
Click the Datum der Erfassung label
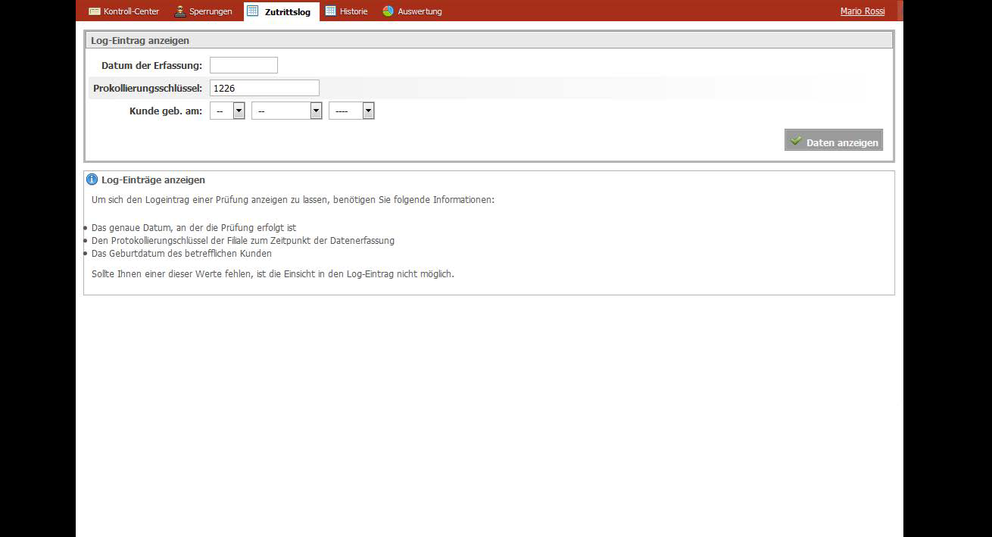click(152, 65)
